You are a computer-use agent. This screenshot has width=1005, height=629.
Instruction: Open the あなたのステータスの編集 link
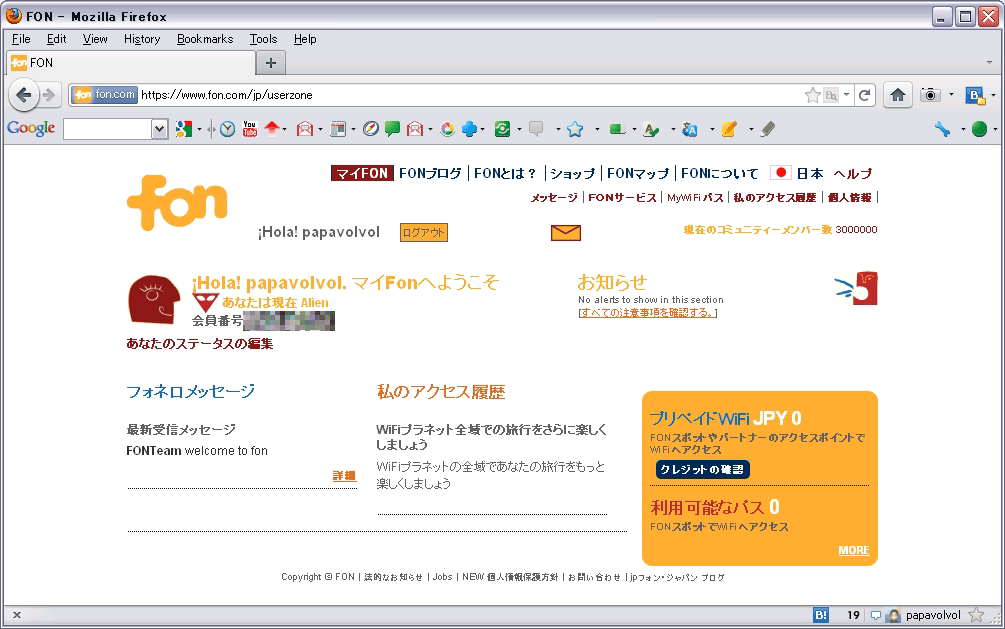click(x=199, y=343)
